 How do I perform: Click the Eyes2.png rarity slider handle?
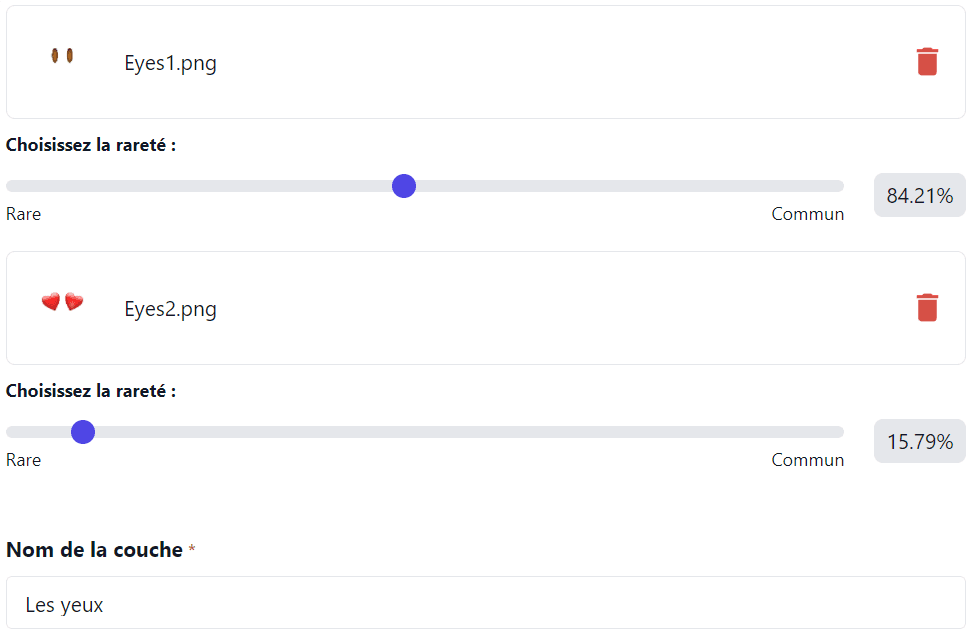[83, 432]
